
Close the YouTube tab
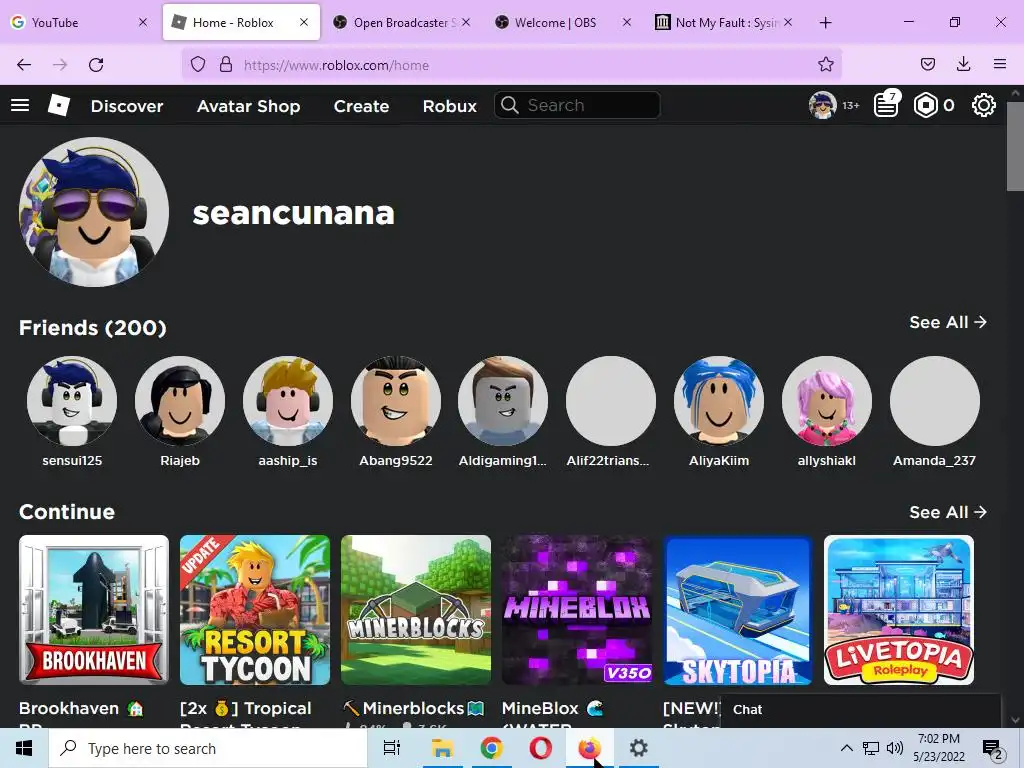[x=143, y=22]
